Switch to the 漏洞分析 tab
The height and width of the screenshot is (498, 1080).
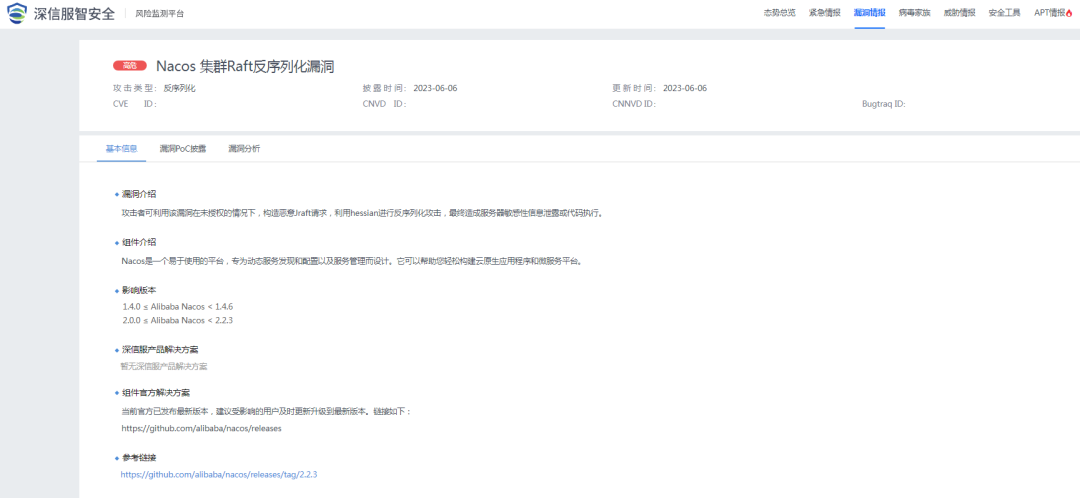click(x=244, y=148)
